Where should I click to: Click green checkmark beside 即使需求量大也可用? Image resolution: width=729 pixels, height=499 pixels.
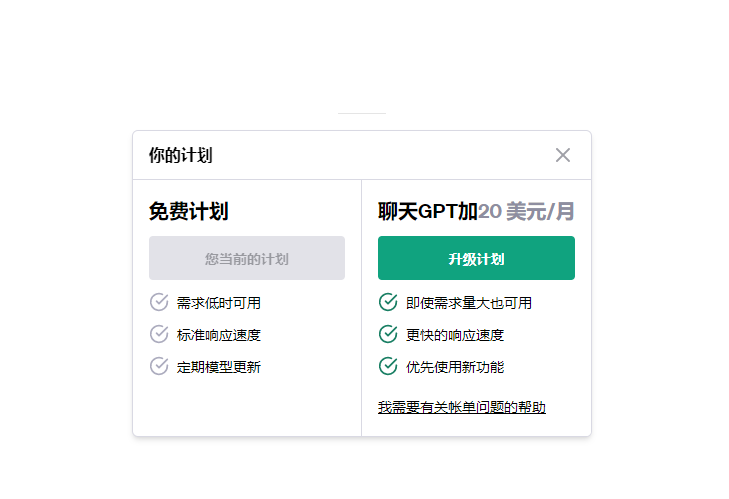388,302
